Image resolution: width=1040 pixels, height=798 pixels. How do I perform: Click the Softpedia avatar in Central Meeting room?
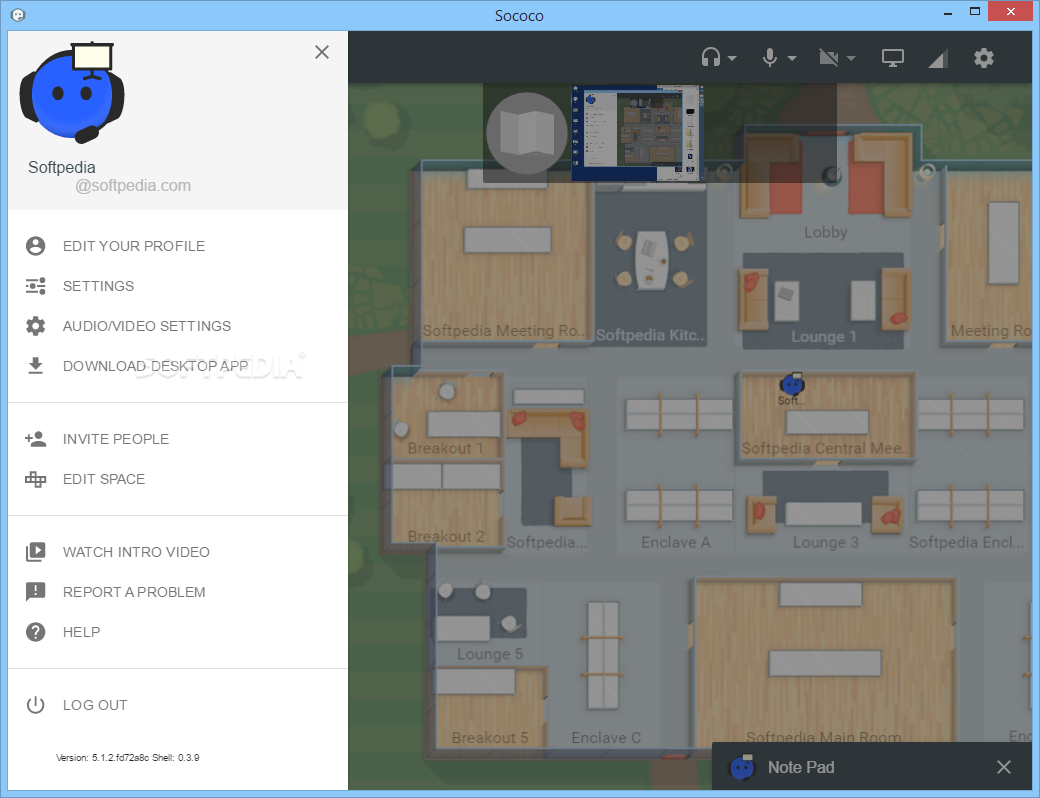point(792,383)
